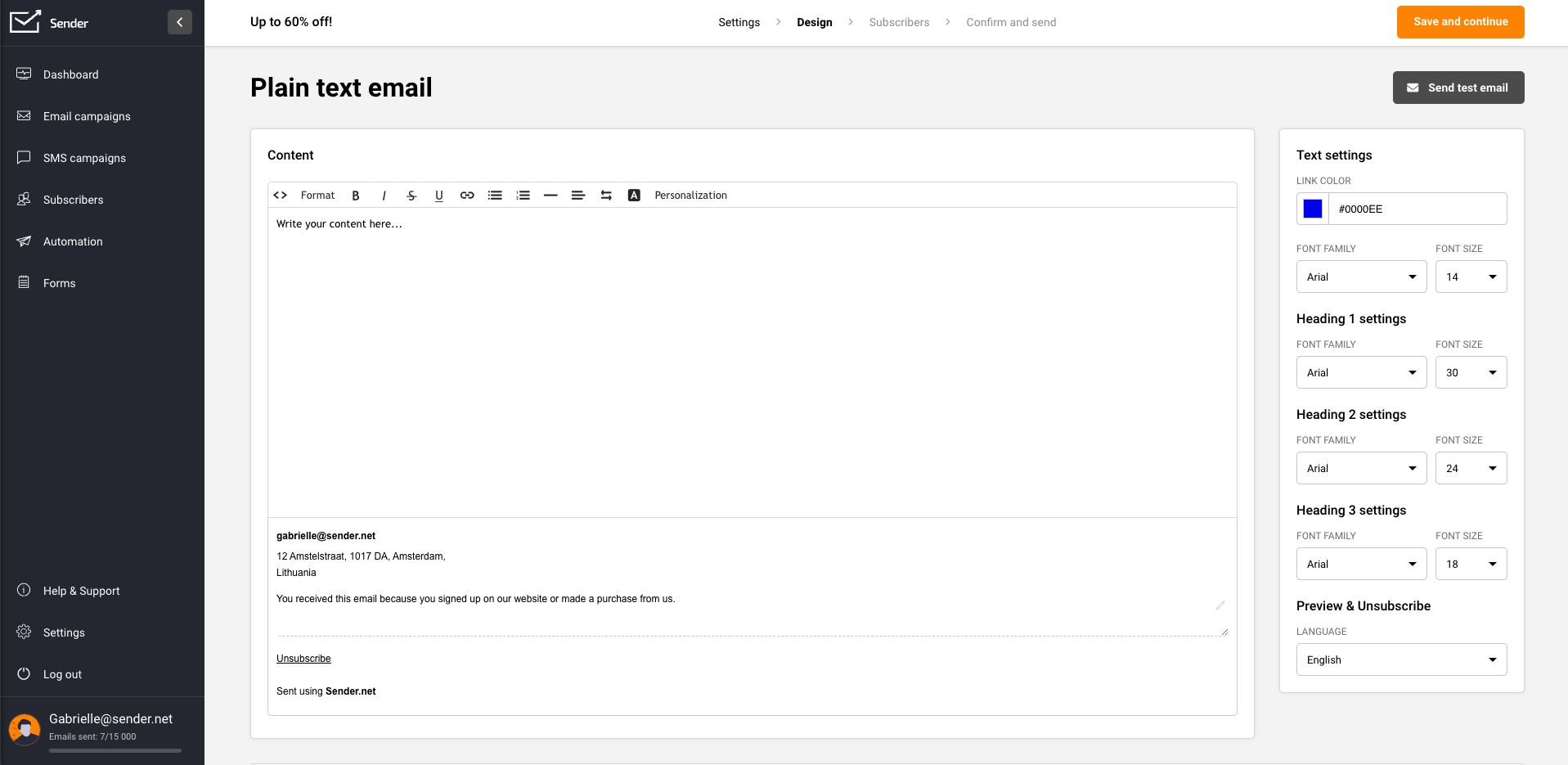Image resolution: width=1568 pixels, height=765 pixels.
Task: Open the text alignment options
Action: pos(578,196)
